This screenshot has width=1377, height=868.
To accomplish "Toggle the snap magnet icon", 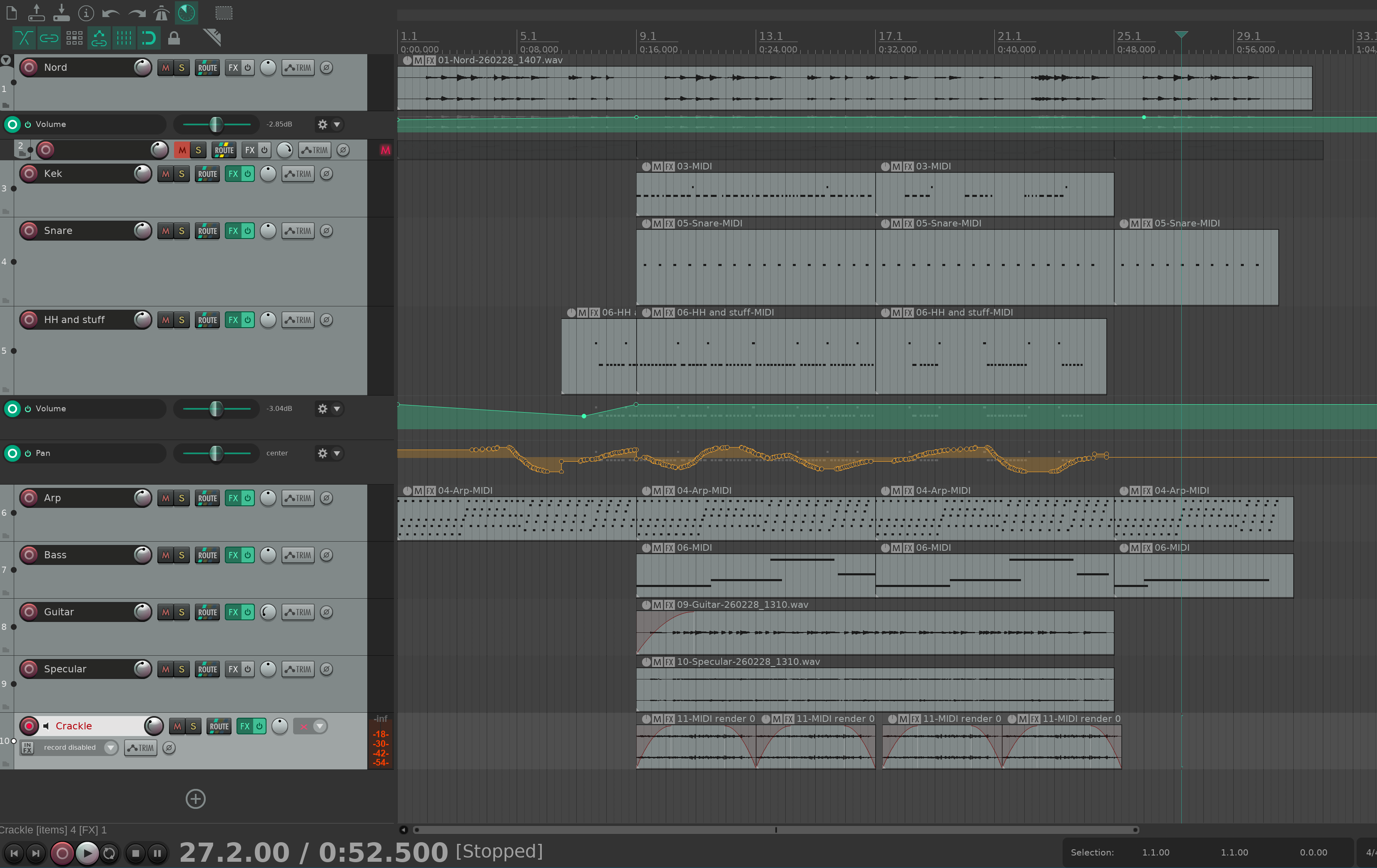I will 149,38.
